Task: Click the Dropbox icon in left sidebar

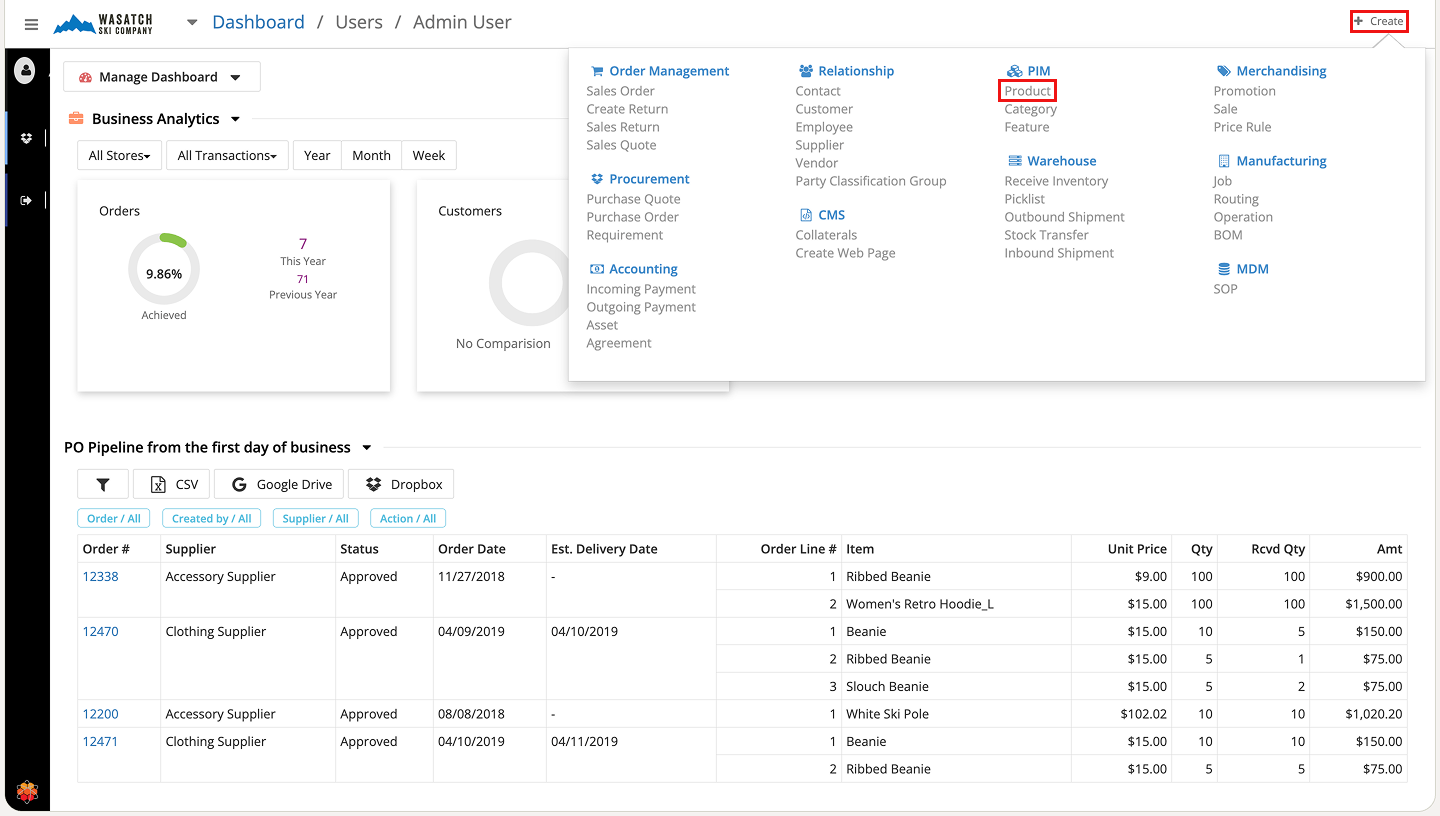Action: [27, 138]
